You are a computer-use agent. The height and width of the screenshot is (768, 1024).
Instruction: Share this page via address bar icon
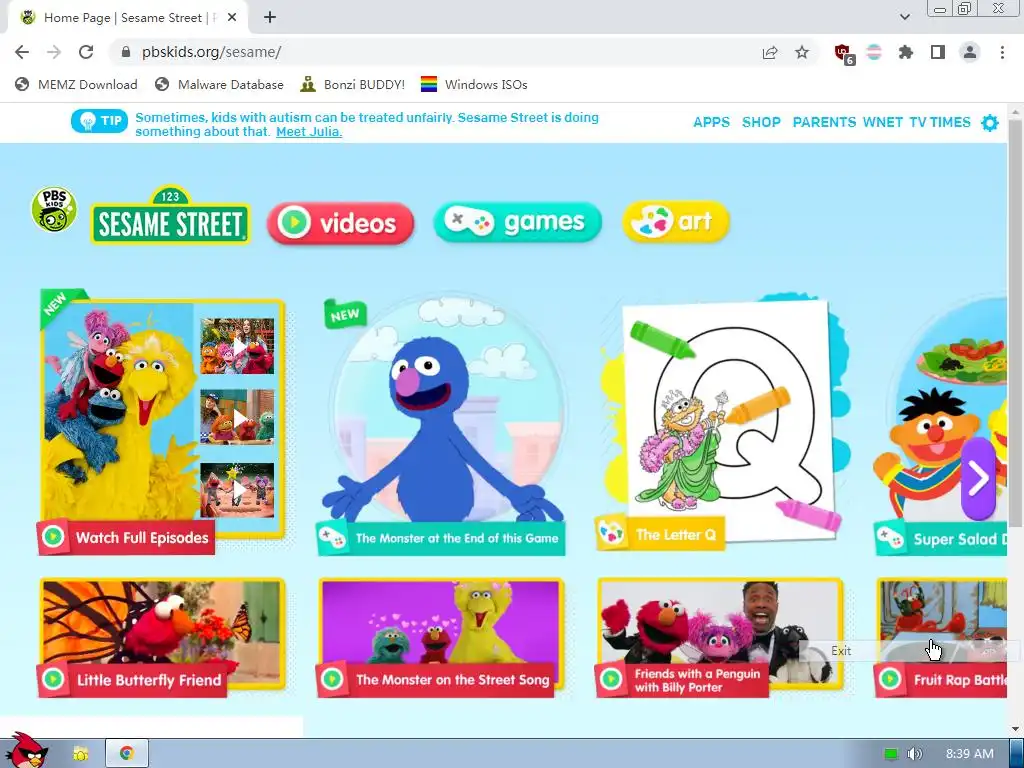tap(770, 52)
